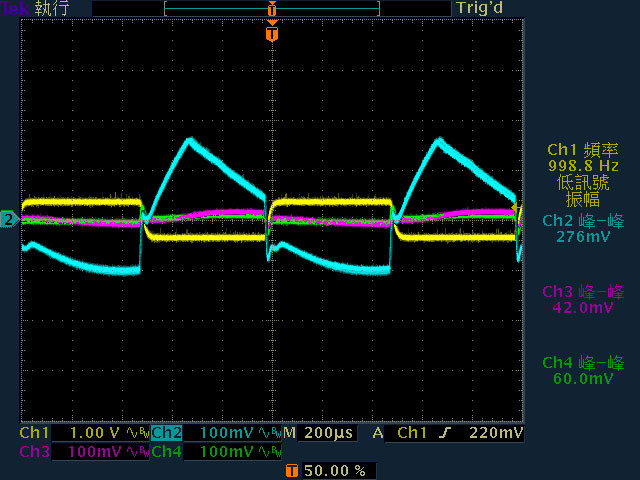Click the 50.00 % trigger position readout

pos(335,471)
